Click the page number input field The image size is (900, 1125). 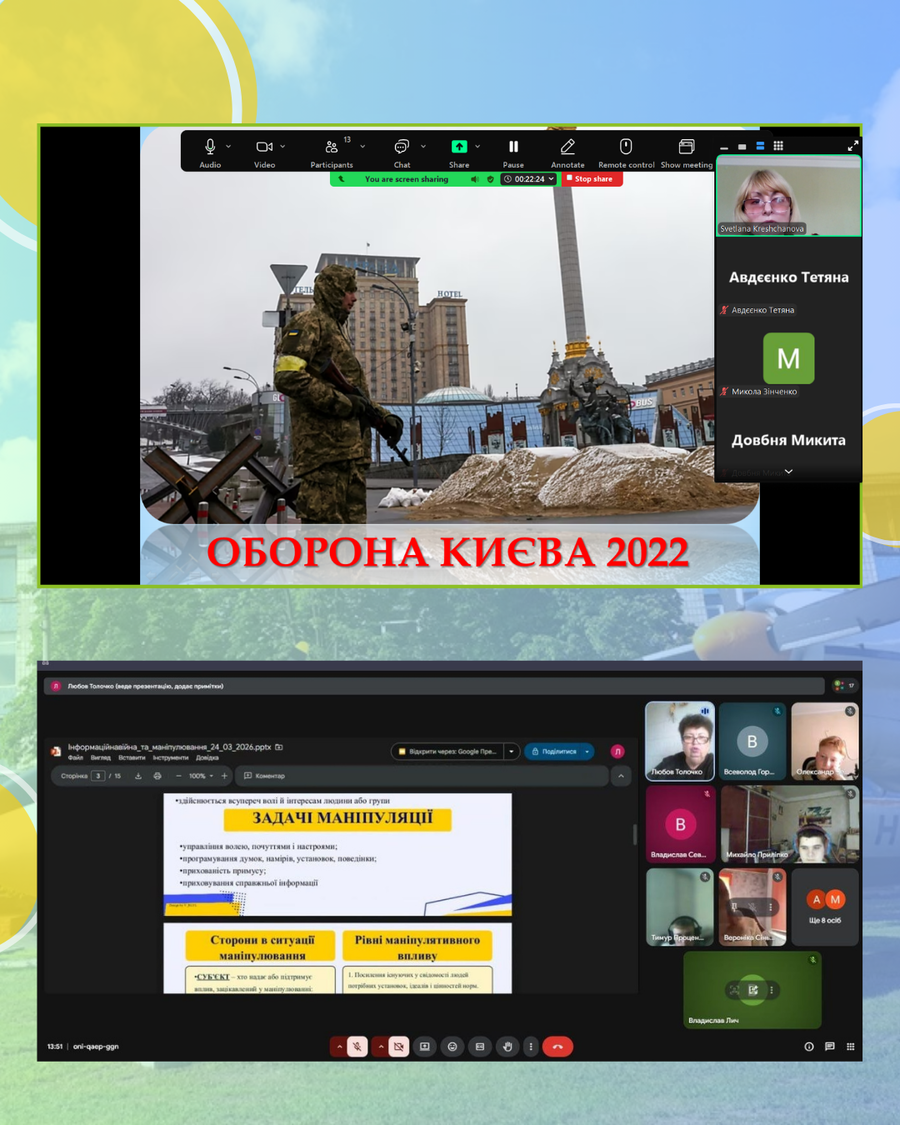click(x=98, y=776)
